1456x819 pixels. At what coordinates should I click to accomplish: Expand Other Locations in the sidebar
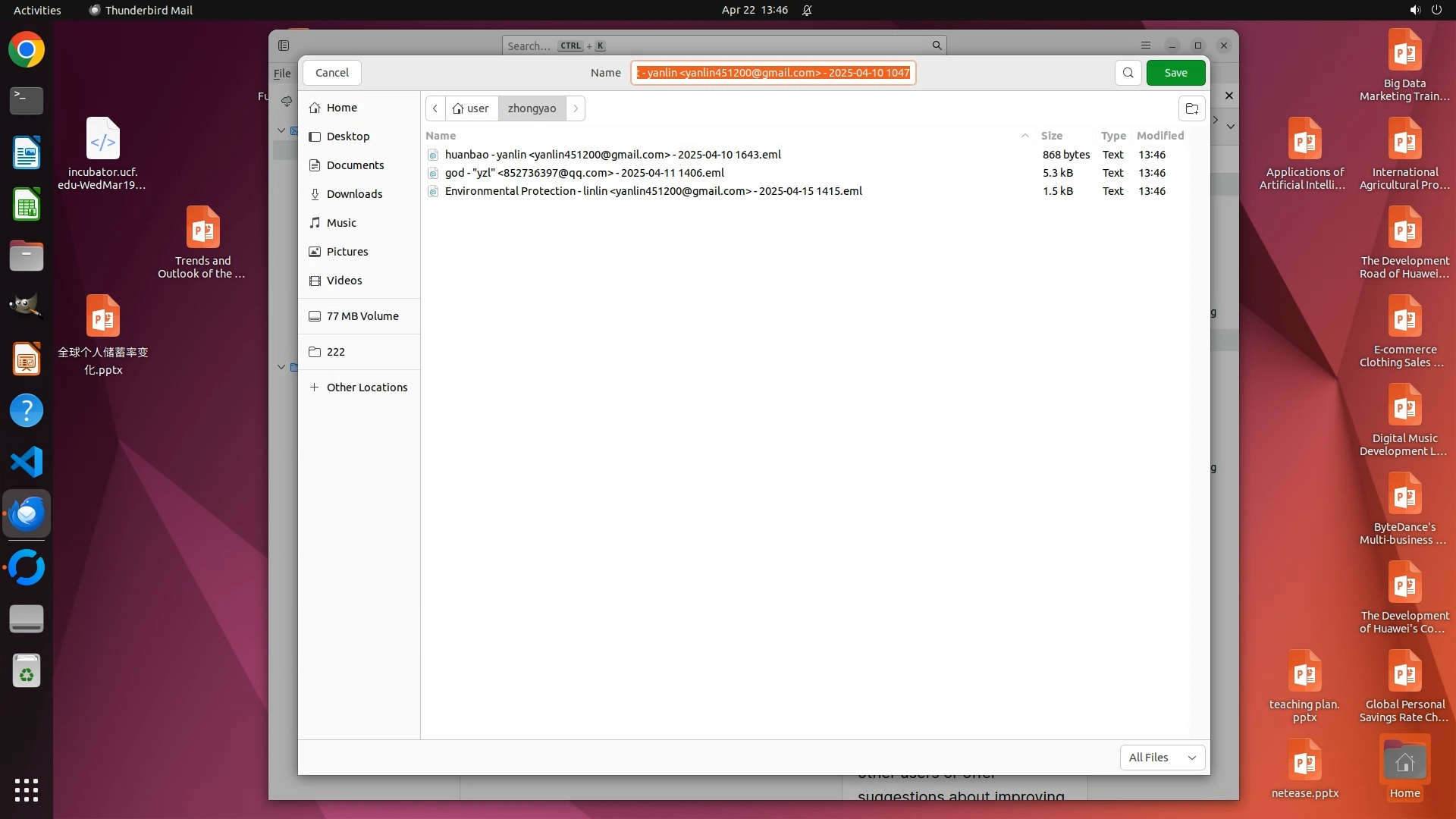point(366,388)
